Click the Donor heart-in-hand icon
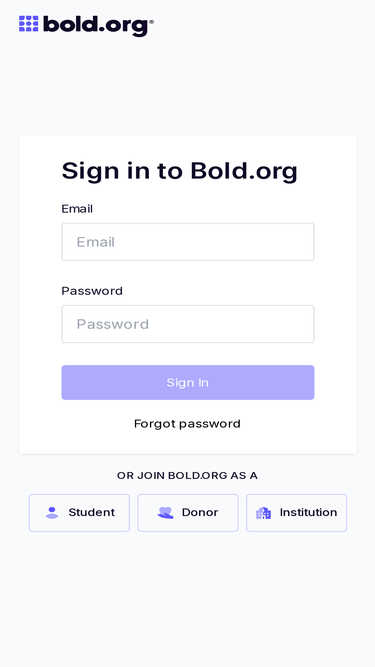The height and width of the screenshot is (667, 375). [165, 513]
